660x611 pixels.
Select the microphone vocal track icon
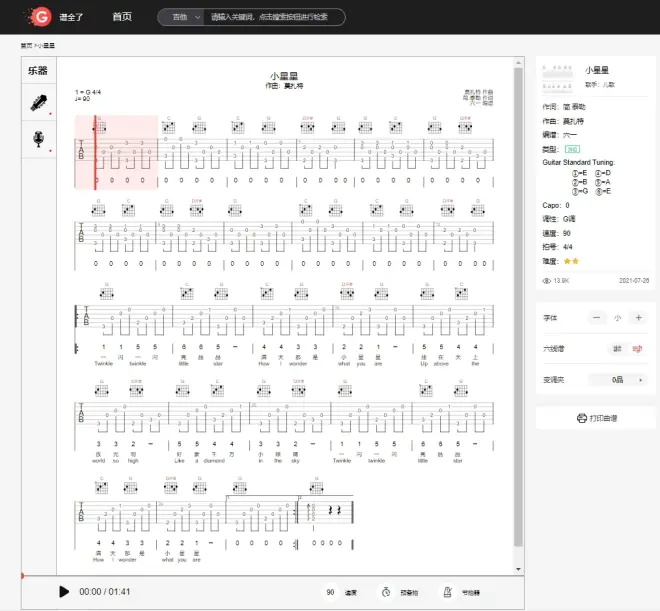38,138
